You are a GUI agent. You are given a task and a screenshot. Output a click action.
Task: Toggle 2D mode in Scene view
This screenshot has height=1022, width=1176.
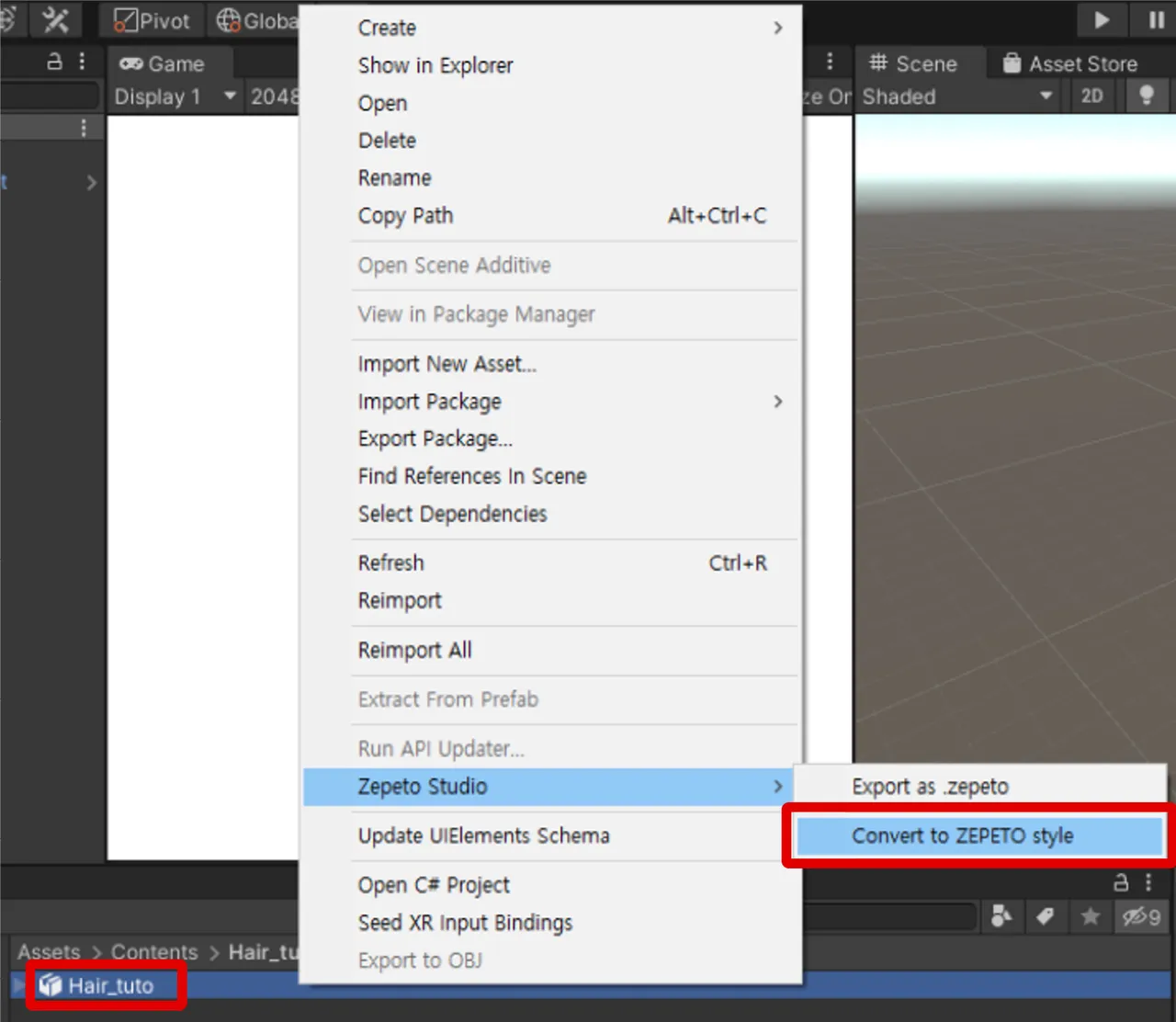[1091, 96]
